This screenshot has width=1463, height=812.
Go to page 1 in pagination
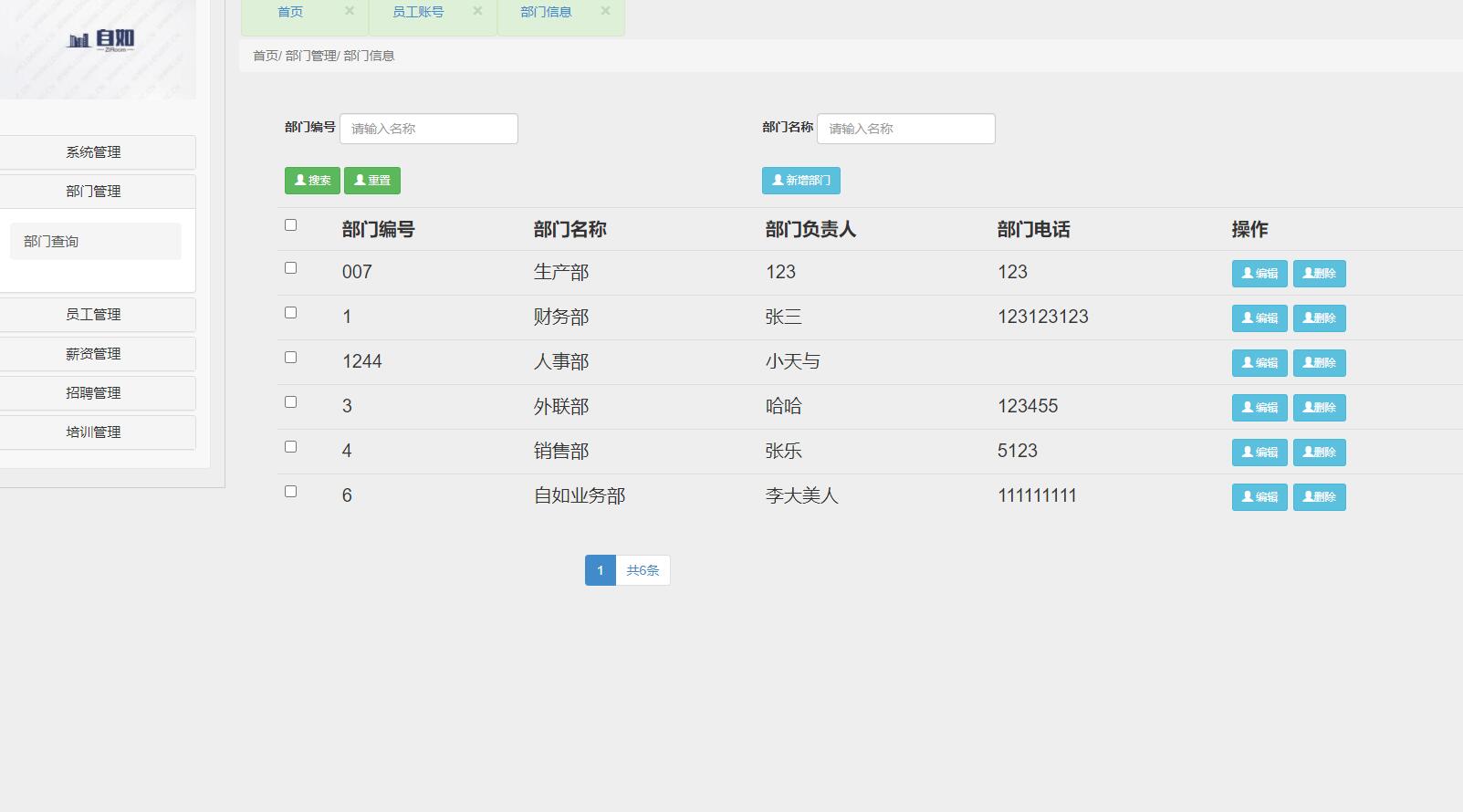pos(601,570)
